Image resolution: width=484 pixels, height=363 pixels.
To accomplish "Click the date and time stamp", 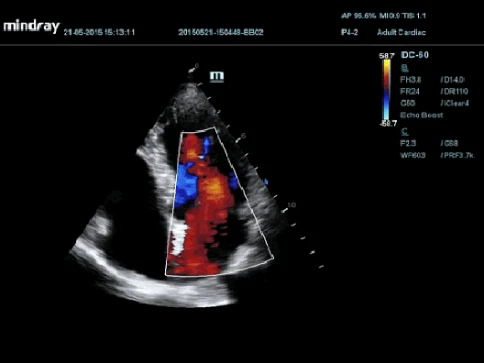I will pos(99,32).
